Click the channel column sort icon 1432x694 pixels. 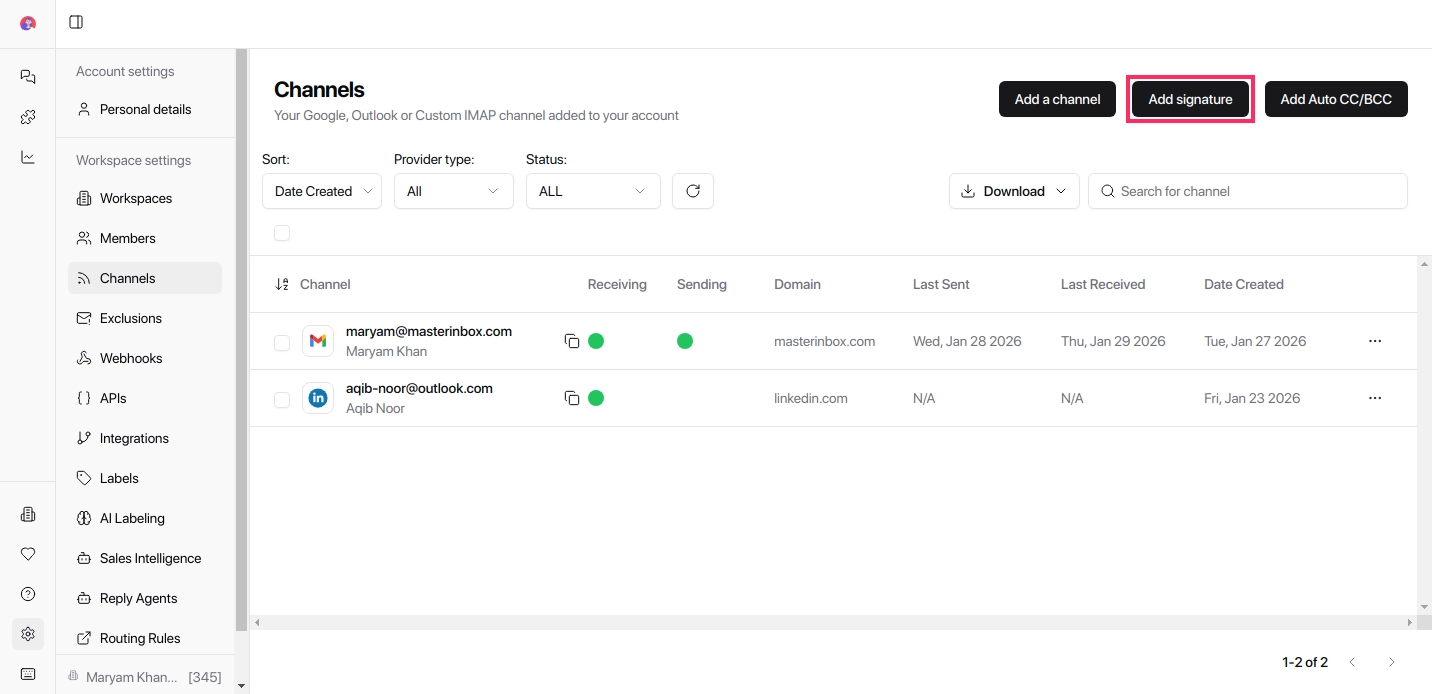(x=282, y=284)
